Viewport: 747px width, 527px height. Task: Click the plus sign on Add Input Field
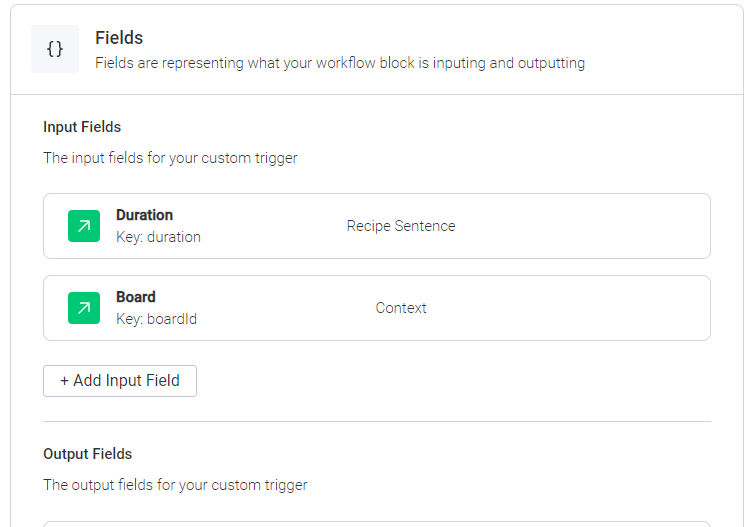tap(64, 381)
